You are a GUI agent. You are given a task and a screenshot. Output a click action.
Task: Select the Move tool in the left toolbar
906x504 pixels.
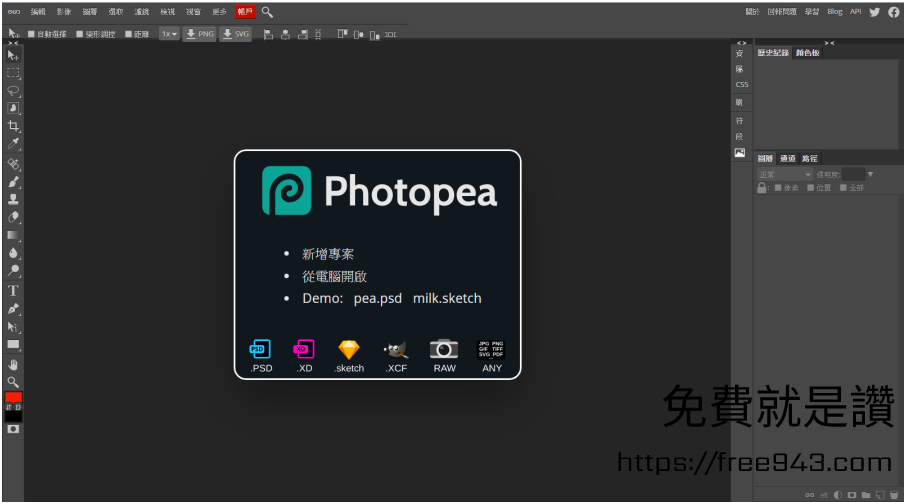(13, 55)
